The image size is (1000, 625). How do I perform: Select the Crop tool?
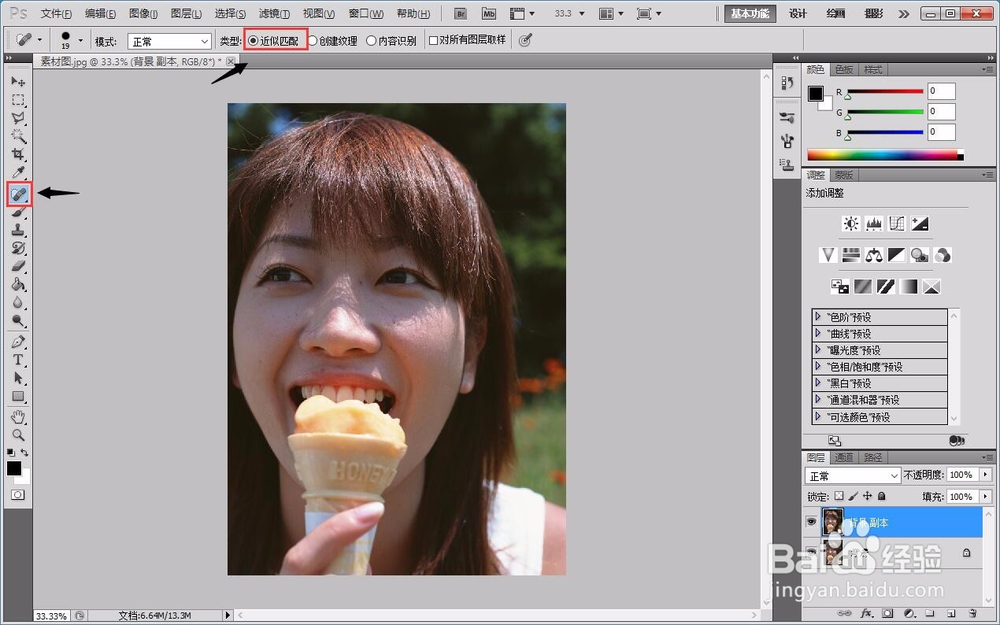point(18,154)
